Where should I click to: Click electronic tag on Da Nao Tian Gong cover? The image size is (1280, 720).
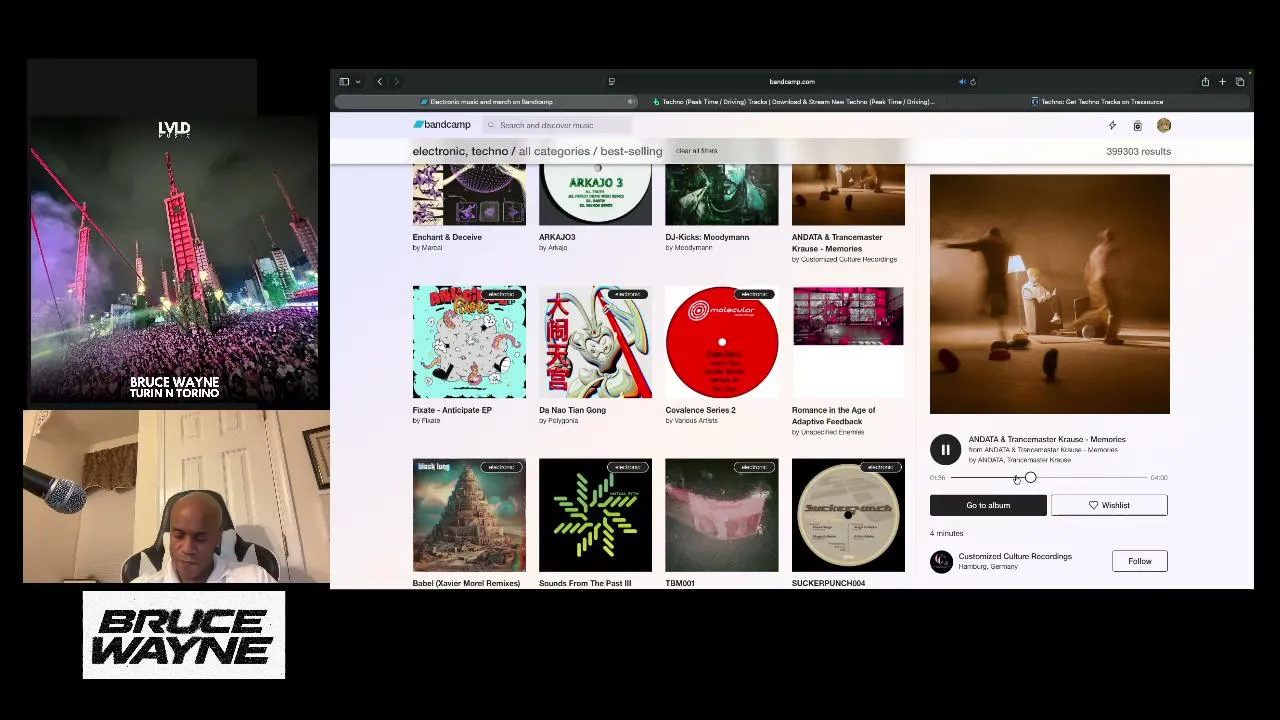point(627,294)
